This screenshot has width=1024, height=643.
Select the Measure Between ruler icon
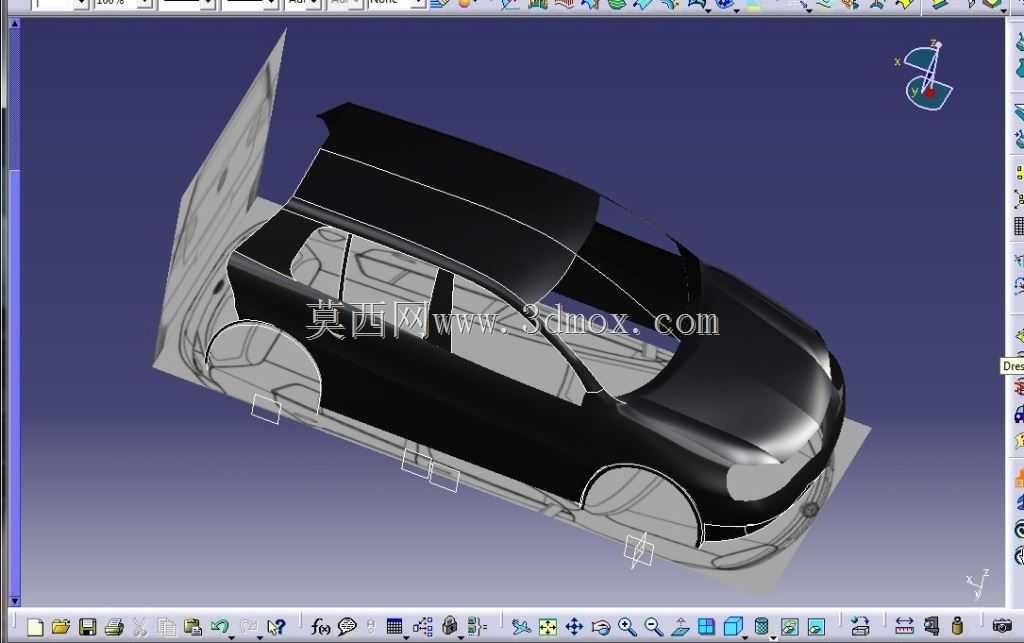coord(904,627)
